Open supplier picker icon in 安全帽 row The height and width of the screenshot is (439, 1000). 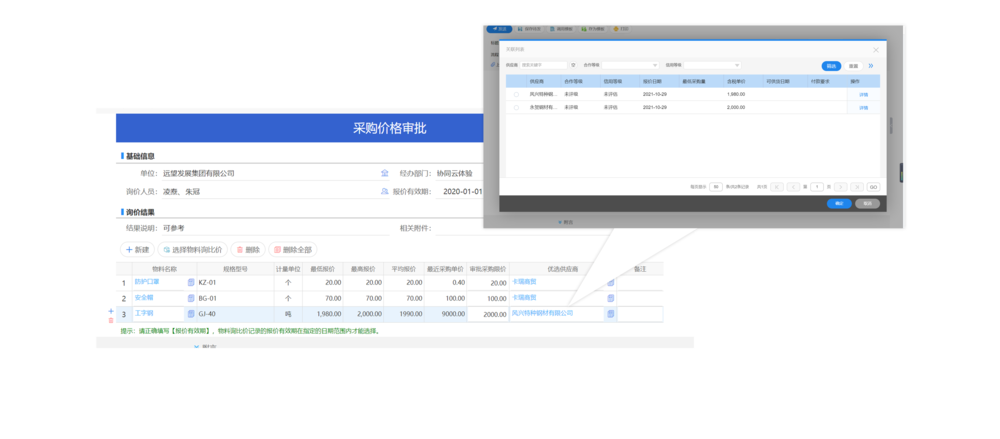(x=610, y=298)
